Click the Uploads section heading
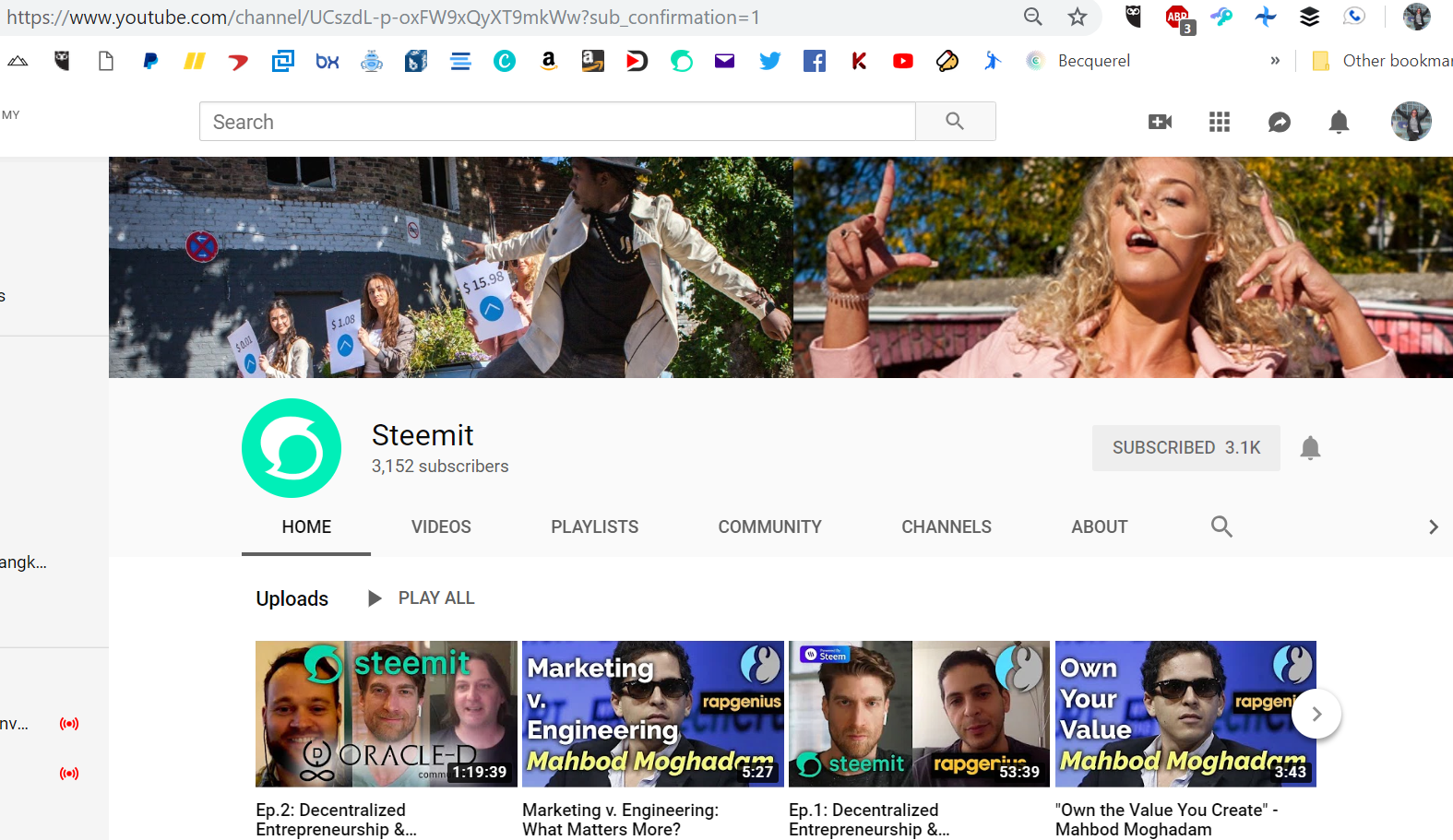Viewport: 1453px width, 840px height. pos(292,598)
